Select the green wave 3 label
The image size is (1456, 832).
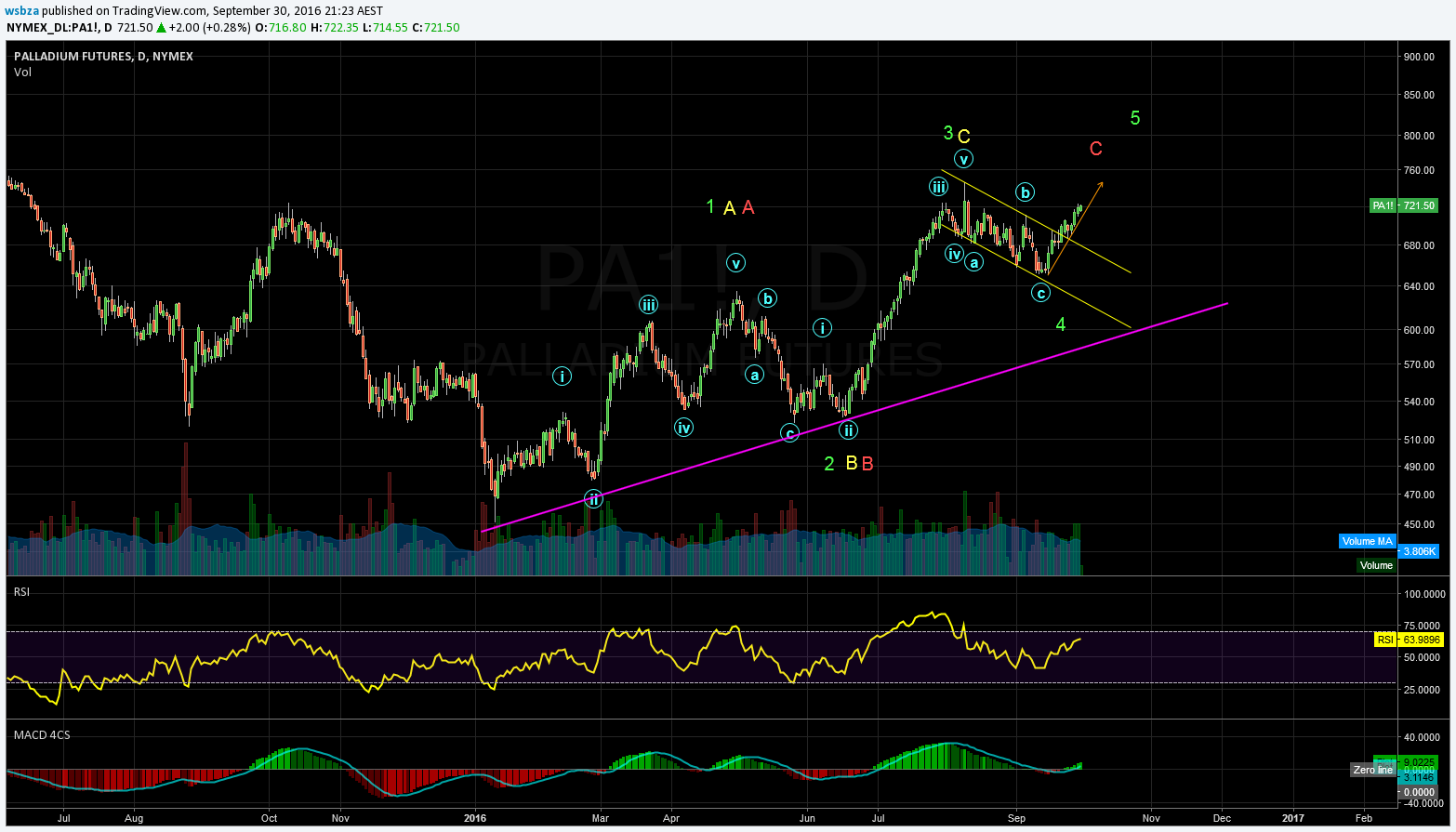click(948, 133)
